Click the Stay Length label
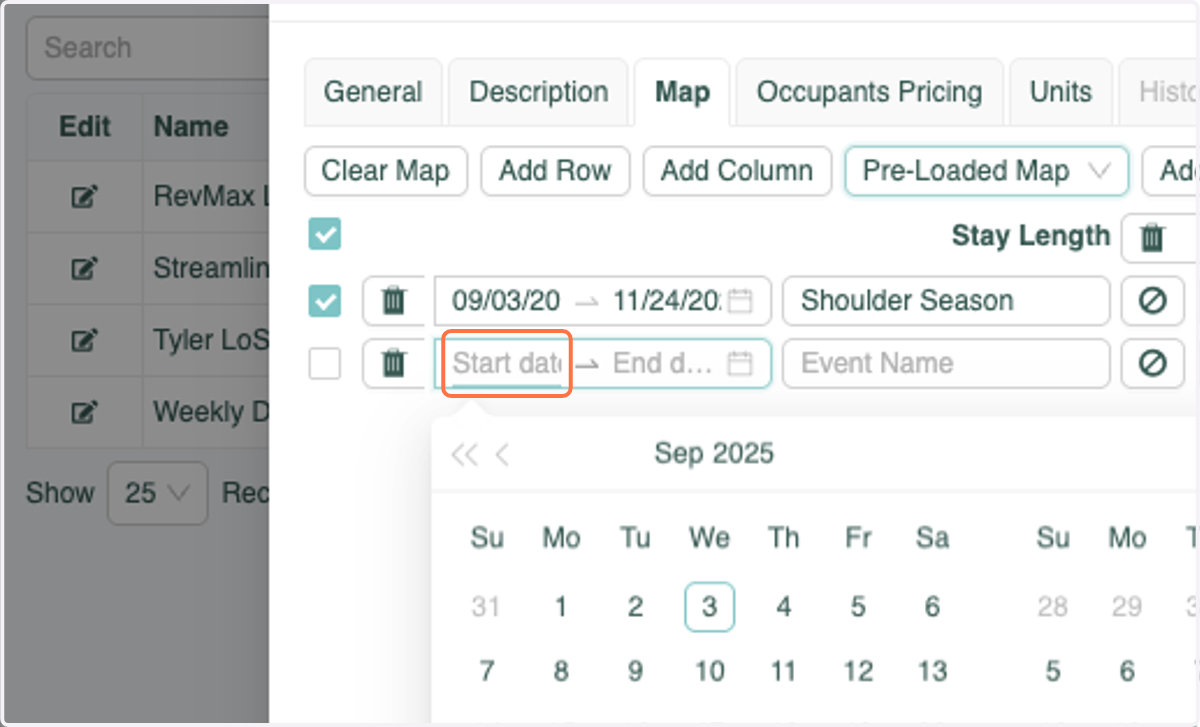Screen dimensions: 1200x727 click(x=1031, y=236)
